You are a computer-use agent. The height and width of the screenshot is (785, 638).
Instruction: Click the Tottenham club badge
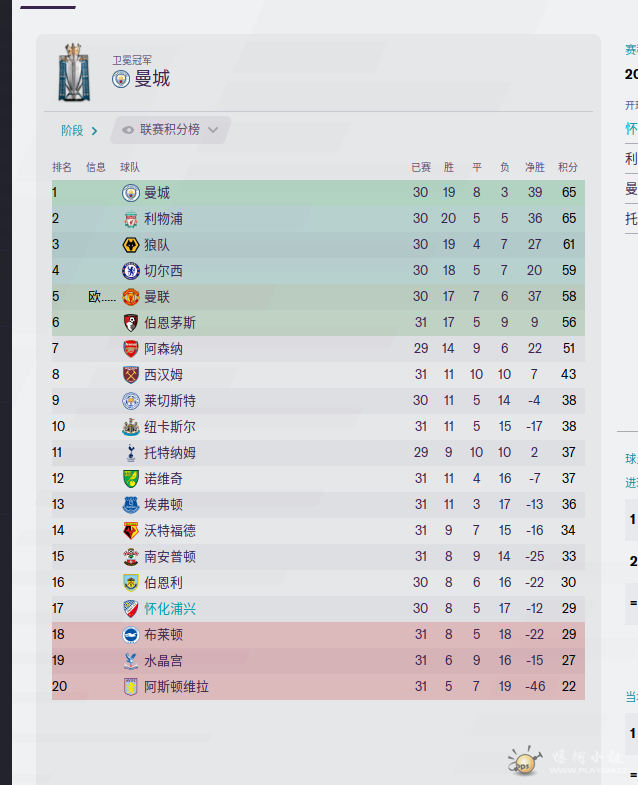pyautogui.click(x=130, y=453)
